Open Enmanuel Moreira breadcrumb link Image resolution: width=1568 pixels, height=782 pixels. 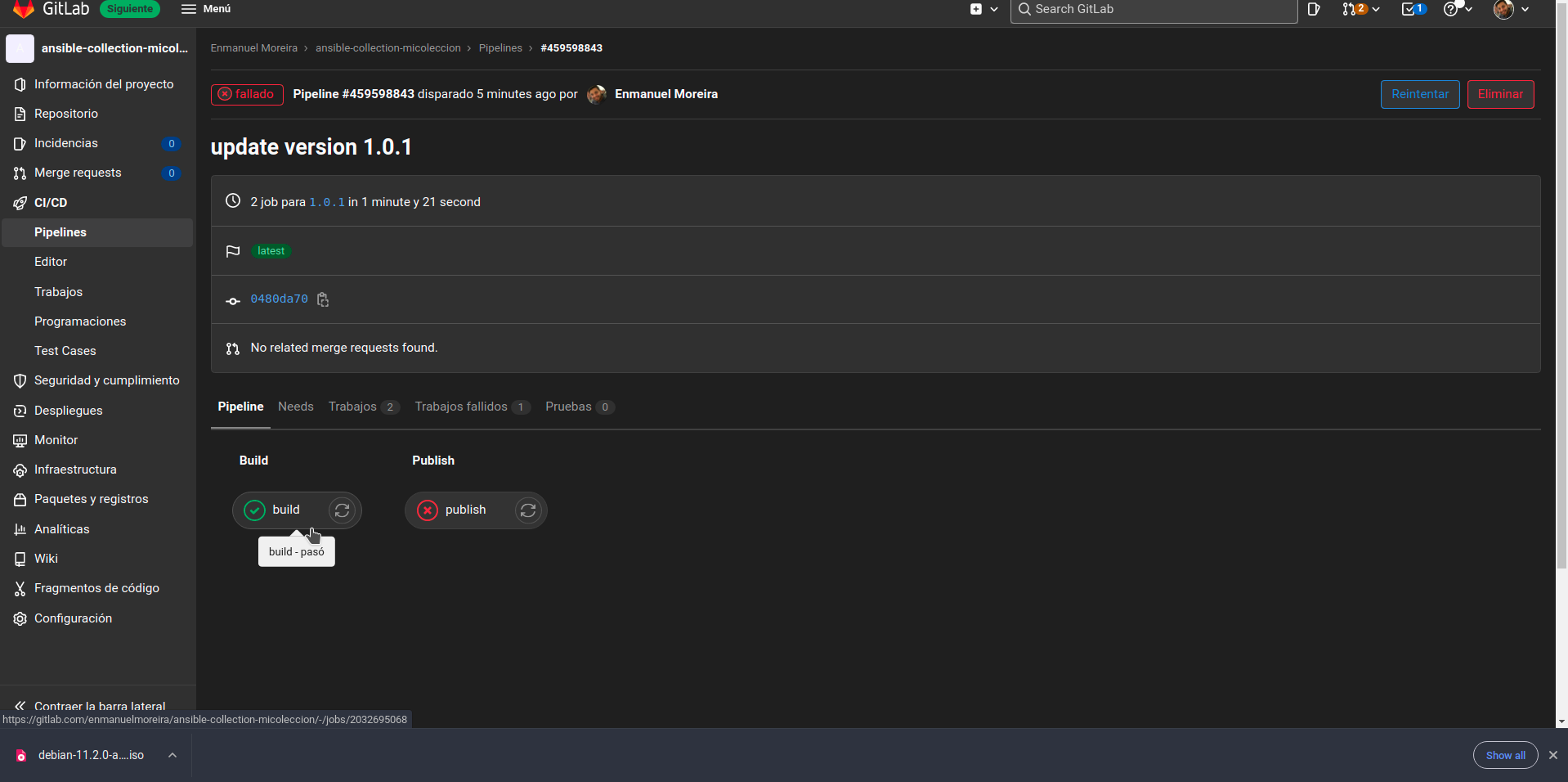click(254, 48)
